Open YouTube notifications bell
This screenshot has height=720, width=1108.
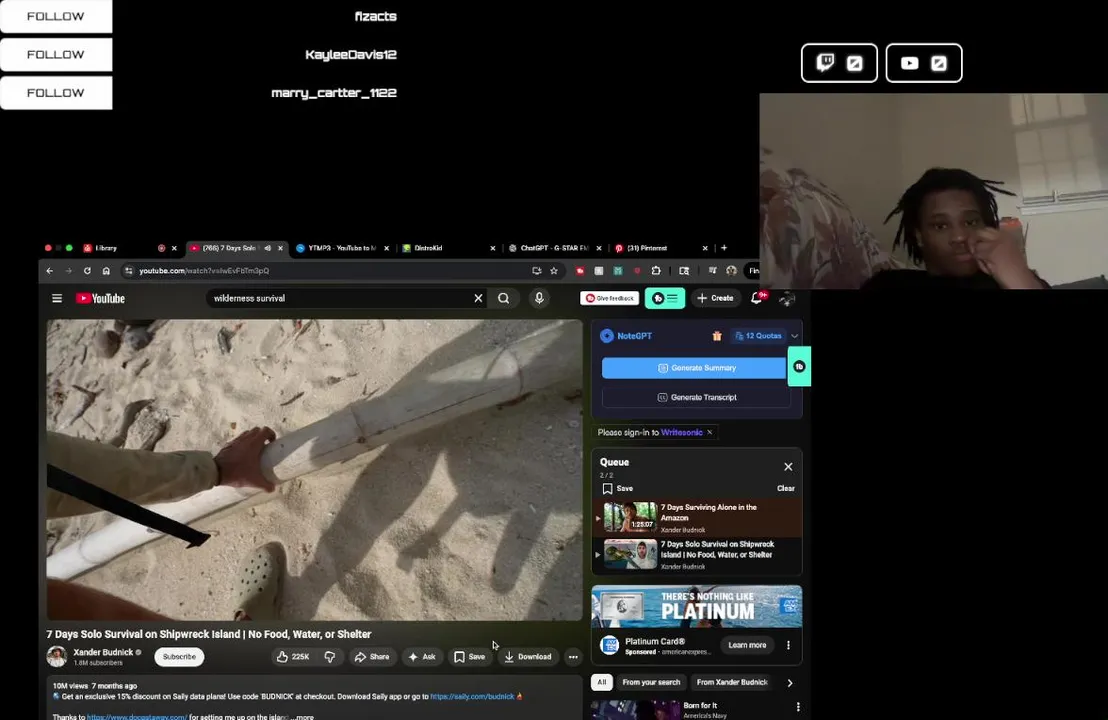[757, 297]
